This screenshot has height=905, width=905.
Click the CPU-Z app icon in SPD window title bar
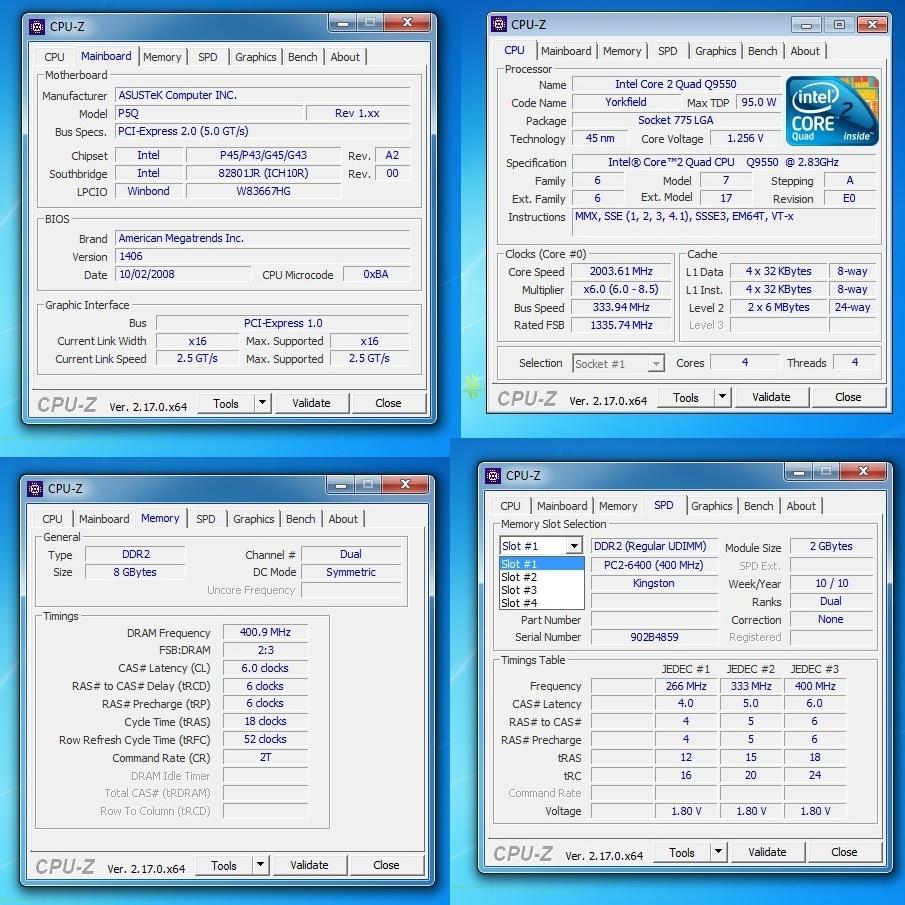pyautogui.click(x=493, y=476)
